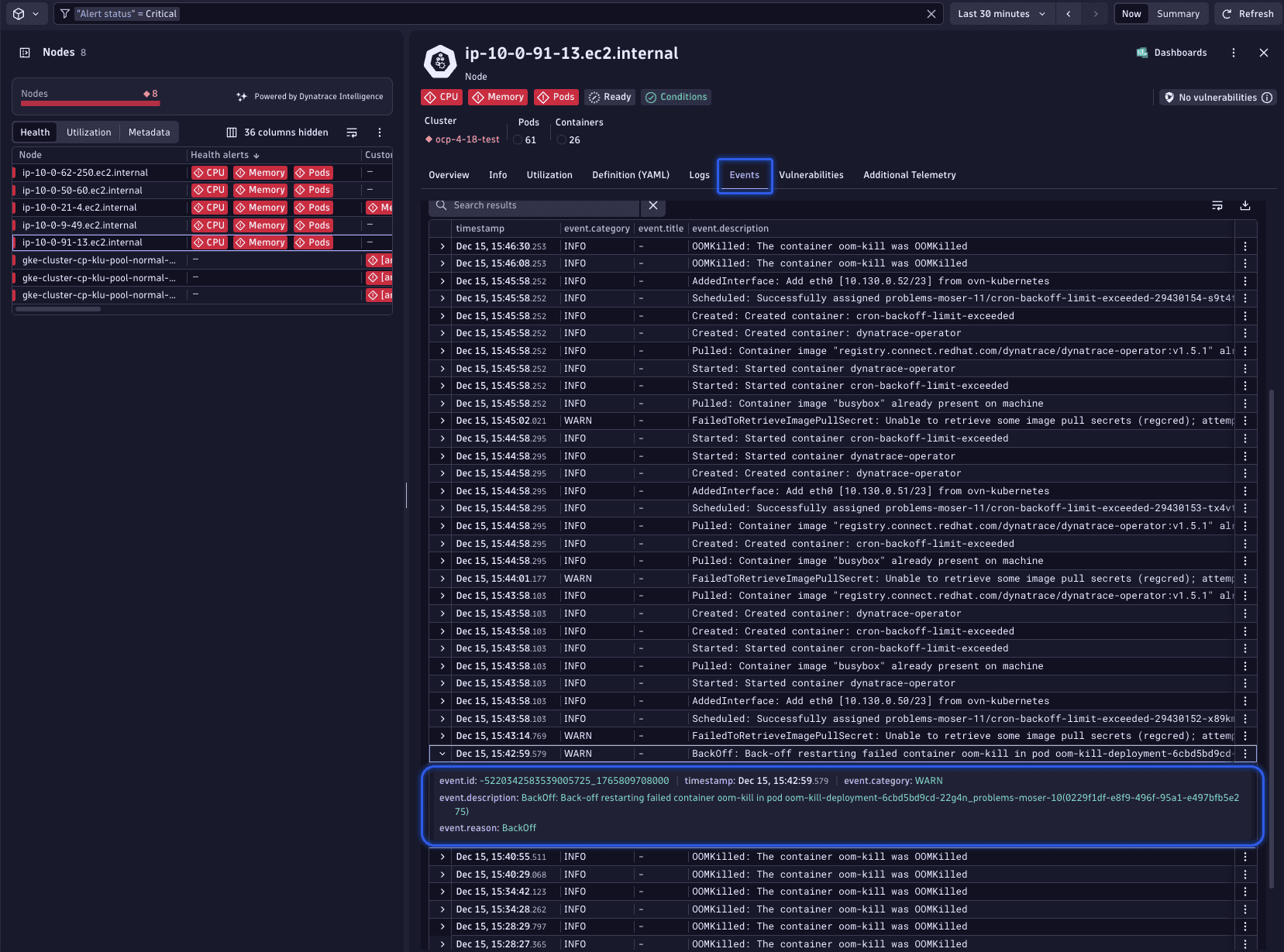Open the download events icon above the table
Image resolution: width=1284 pixels, height=952 pixels.
pyautogui.click(x=1245, y=205)
